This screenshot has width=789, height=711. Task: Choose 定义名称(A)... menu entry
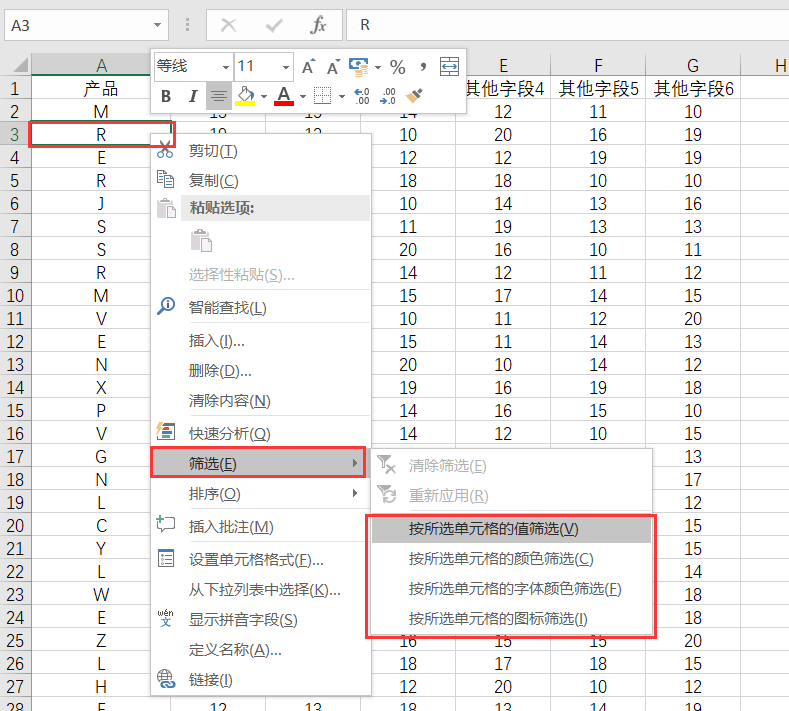click(x=261, y=650)
